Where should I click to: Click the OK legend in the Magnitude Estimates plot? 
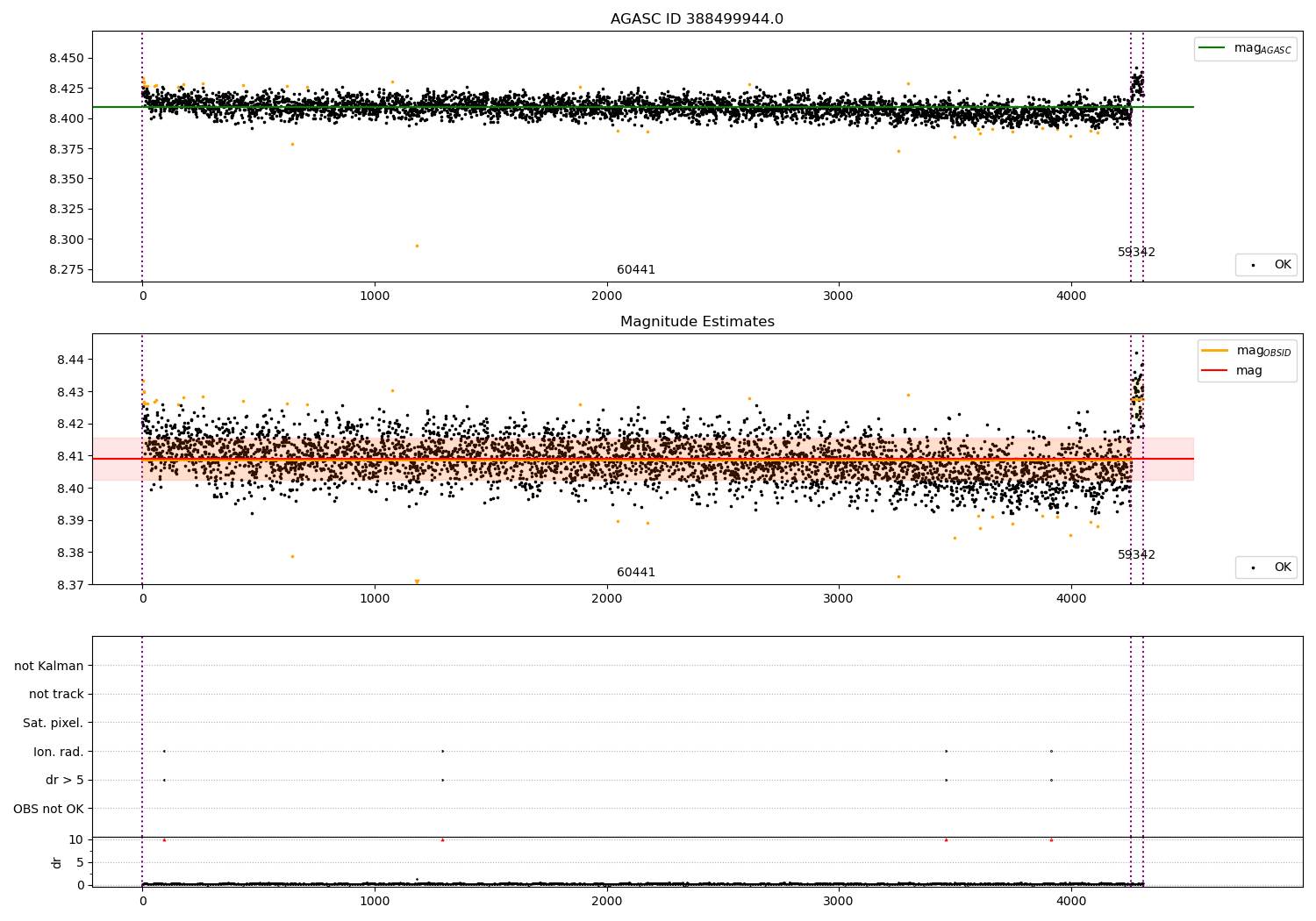pyautogui.click(x=1267, y=568)
